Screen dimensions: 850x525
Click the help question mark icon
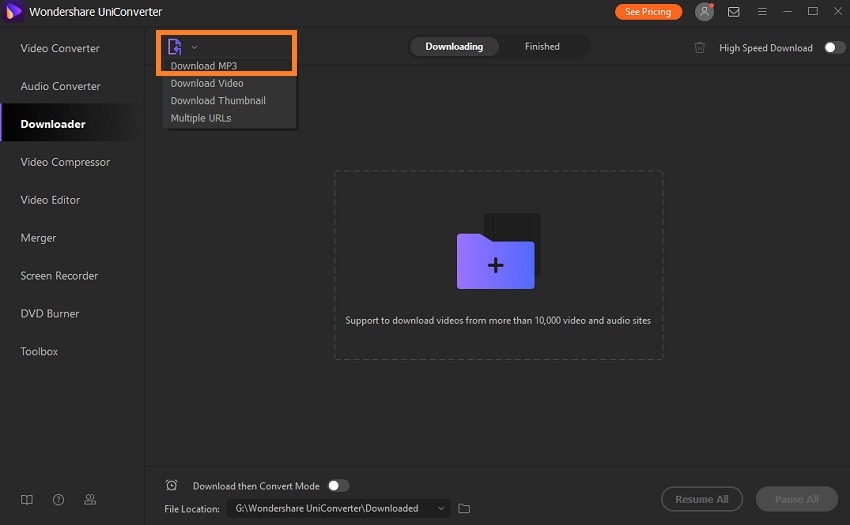(x=59, y=500)
